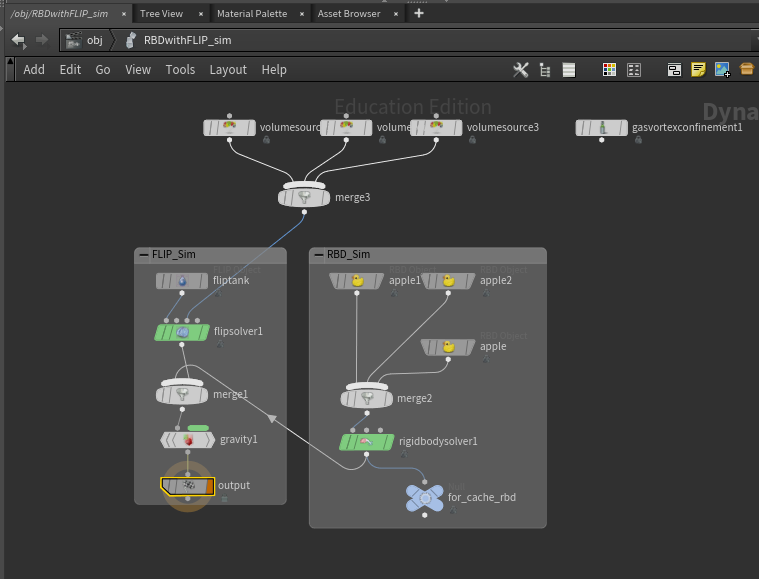This screenshot has width=759, height=579.
Task: Switch to the Material Palette tab
Action: click(252, 14)
